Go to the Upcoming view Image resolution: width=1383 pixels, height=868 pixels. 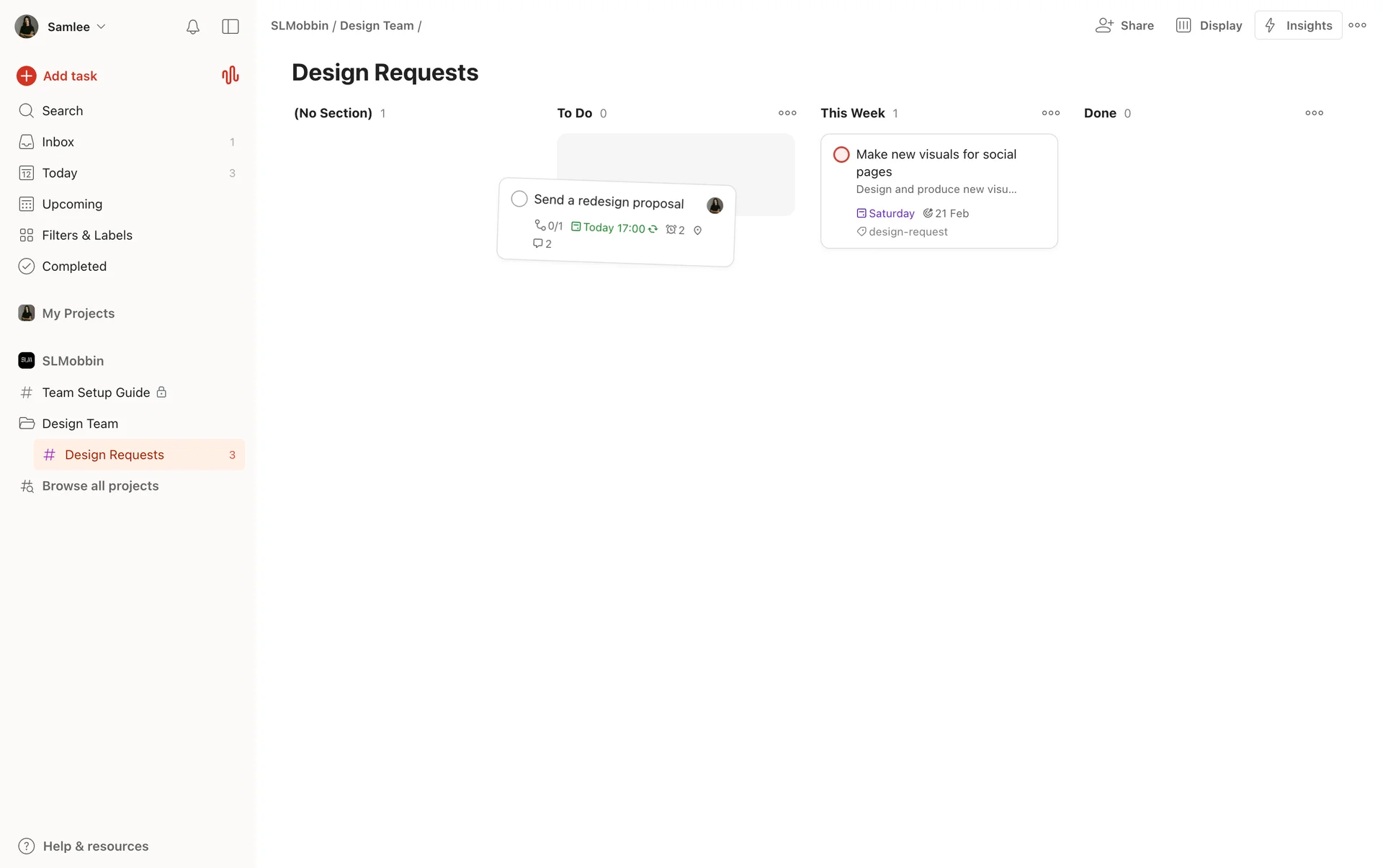(71, 204)
